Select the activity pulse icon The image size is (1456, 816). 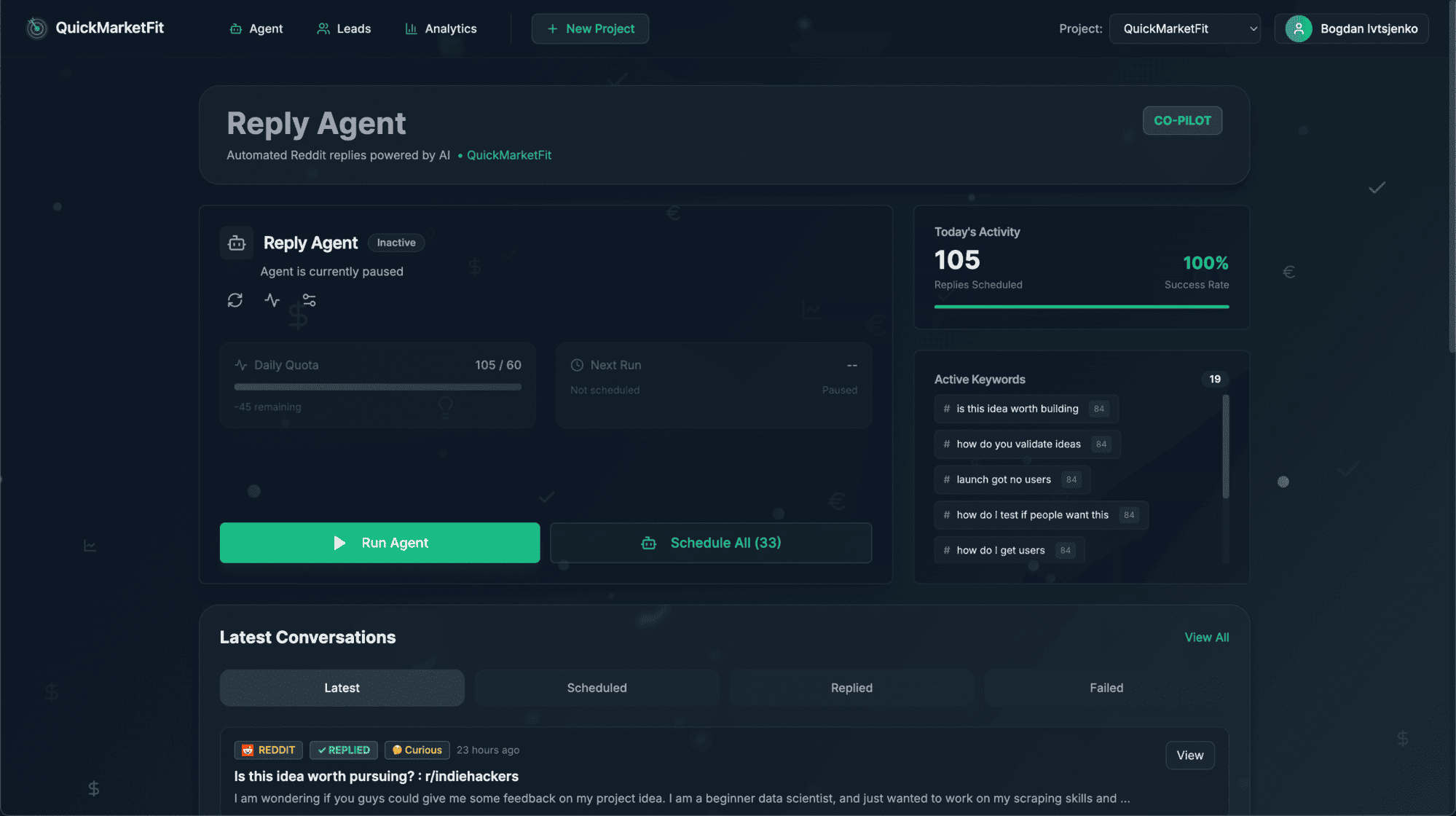point(271,300)
